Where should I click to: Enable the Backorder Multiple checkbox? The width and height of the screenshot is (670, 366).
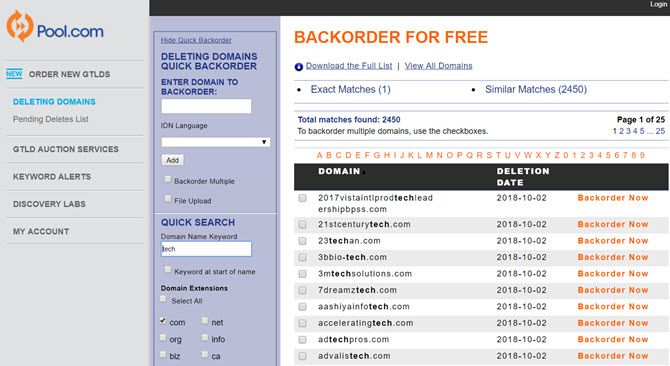pyautogui.click(x=168, y=179)
